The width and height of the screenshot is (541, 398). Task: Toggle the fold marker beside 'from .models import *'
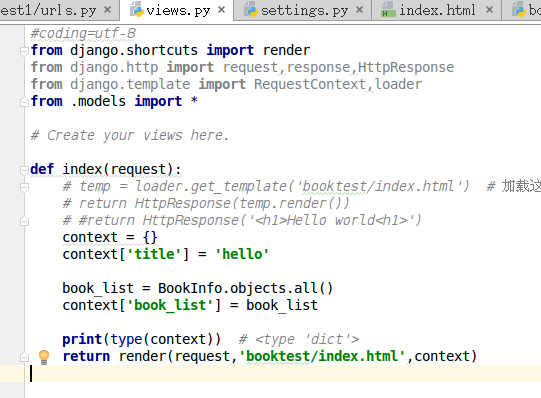pyautogui.click(x=24, y=102)
